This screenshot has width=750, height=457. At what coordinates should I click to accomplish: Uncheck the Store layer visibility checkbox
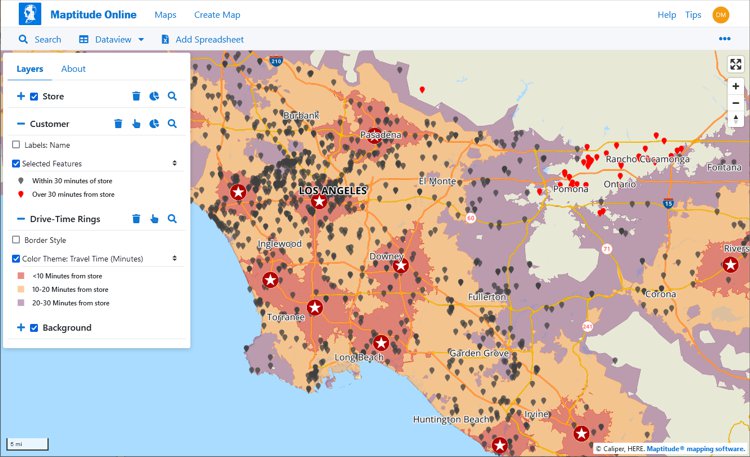(34, 97)
